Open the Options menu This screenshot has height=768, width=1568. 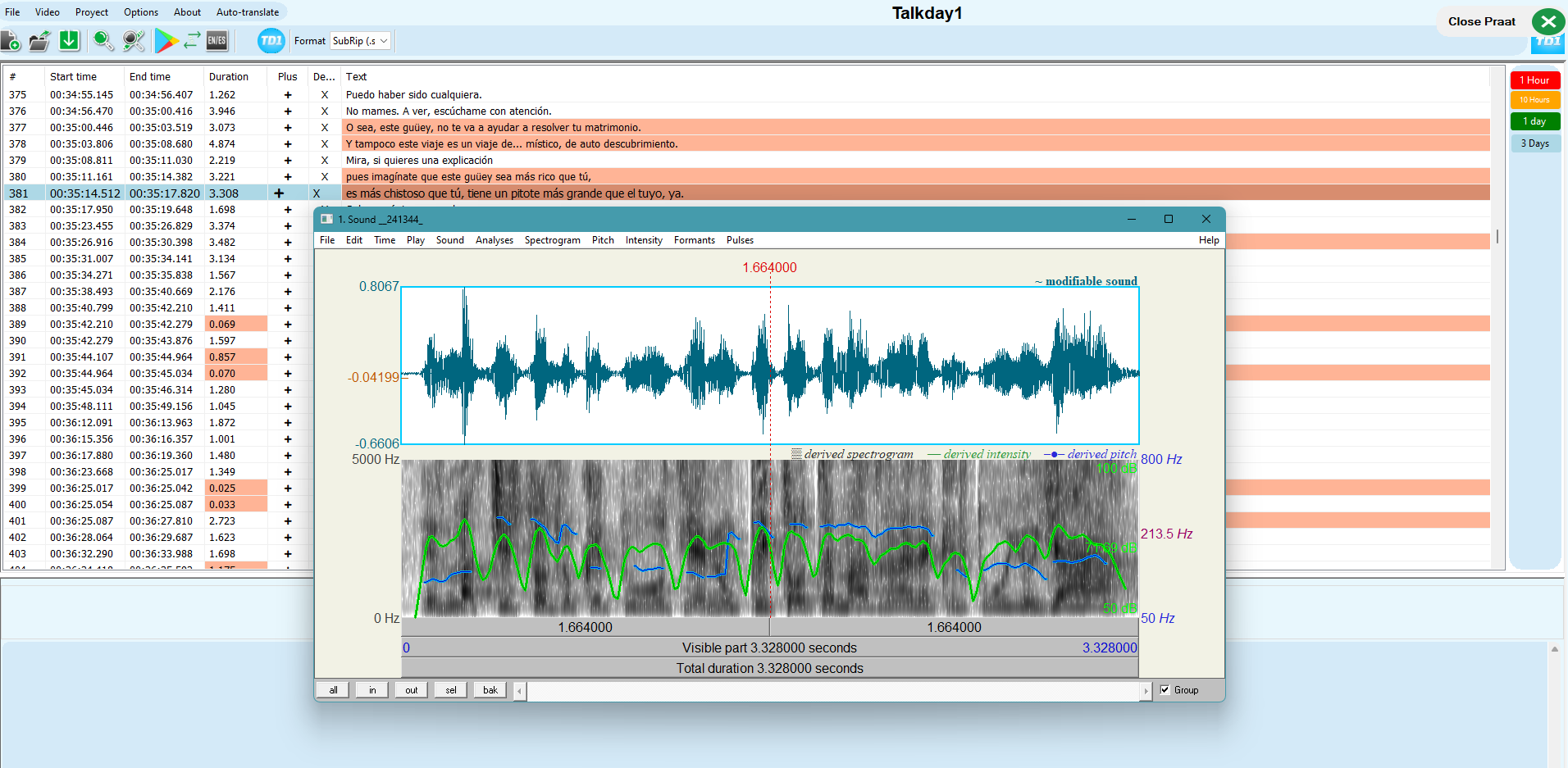point(141,12)
